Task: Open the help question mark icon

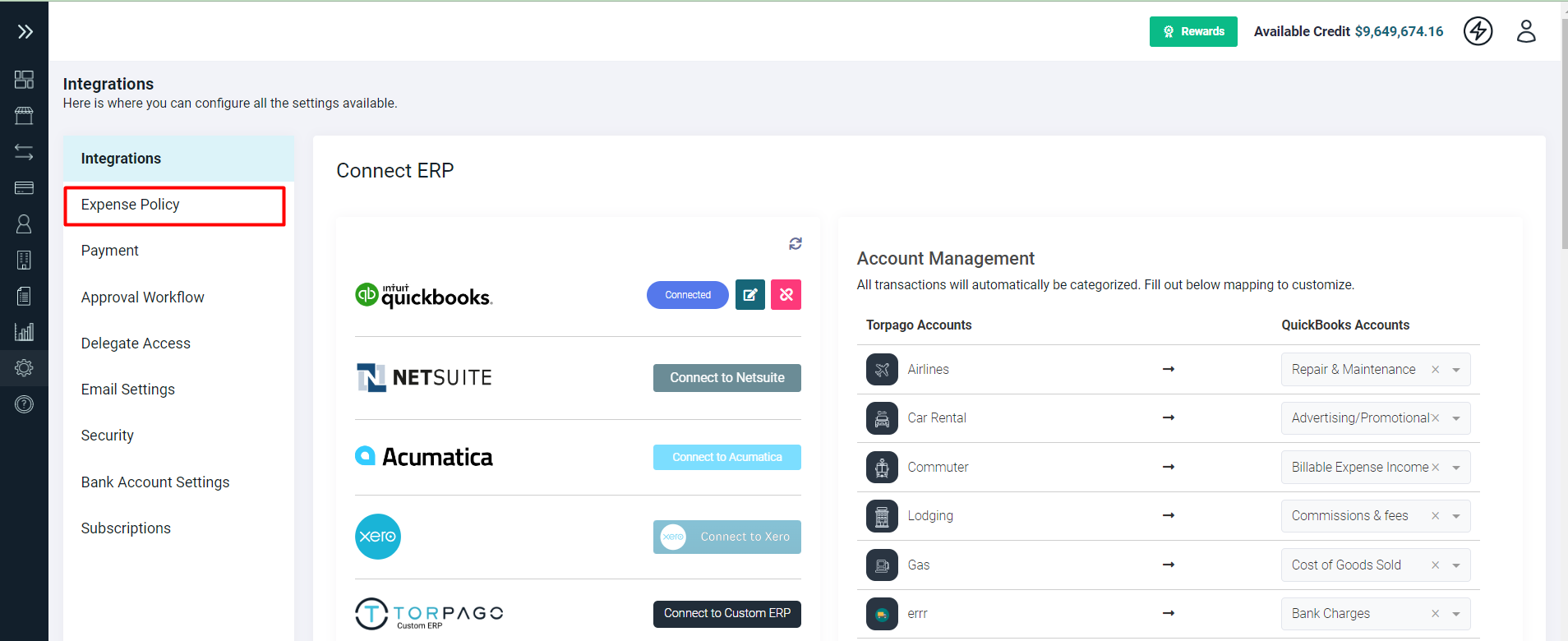Action: (x=24, y=404)
